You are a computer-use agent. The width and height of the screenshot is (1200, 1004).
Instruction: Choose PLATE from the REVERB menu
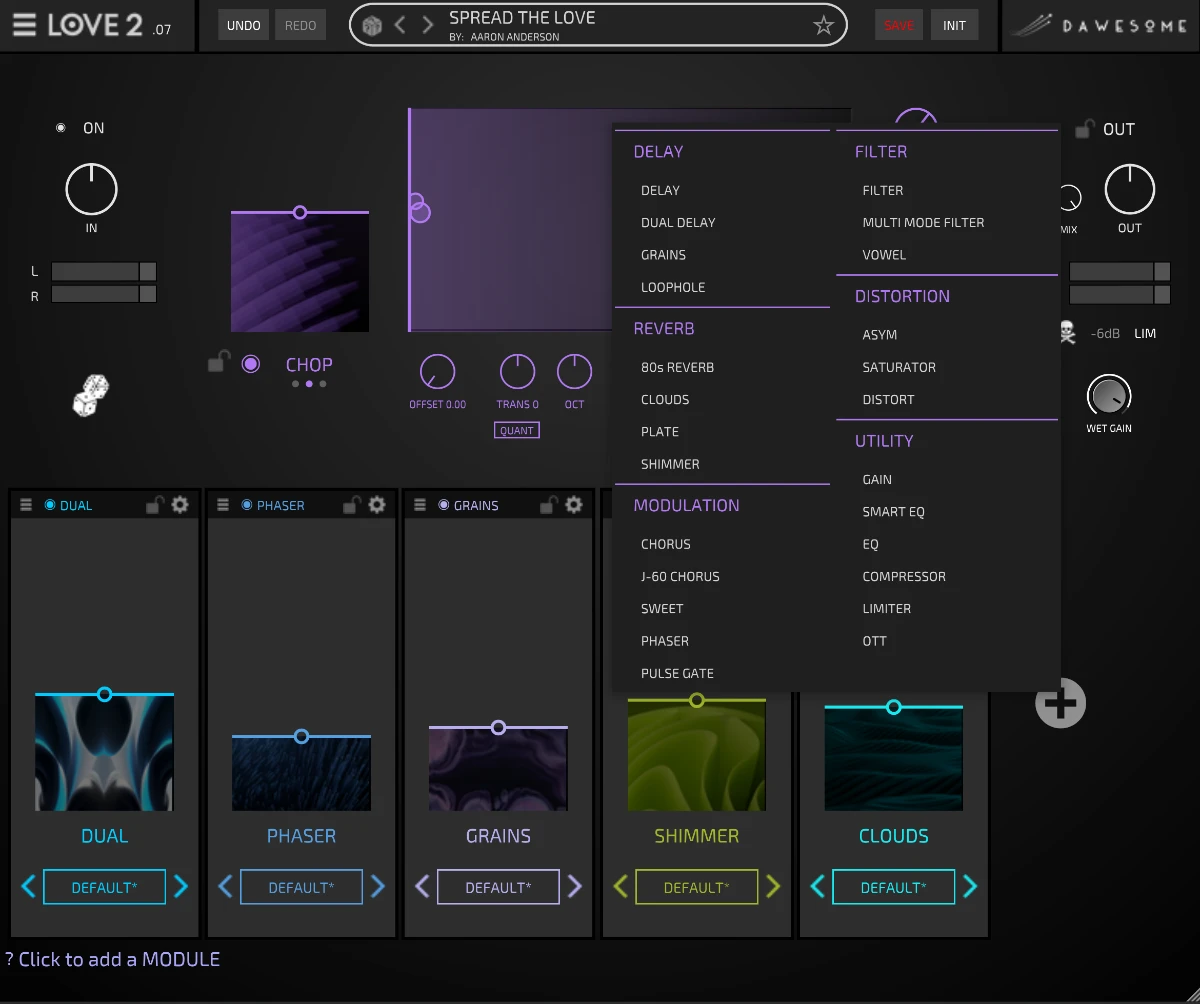click(659, 431)
